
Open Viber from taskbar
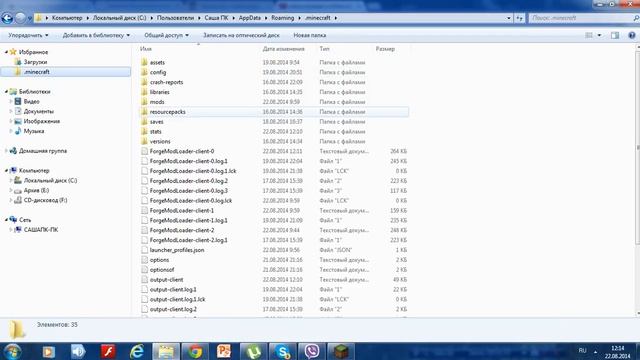(312, 351)
